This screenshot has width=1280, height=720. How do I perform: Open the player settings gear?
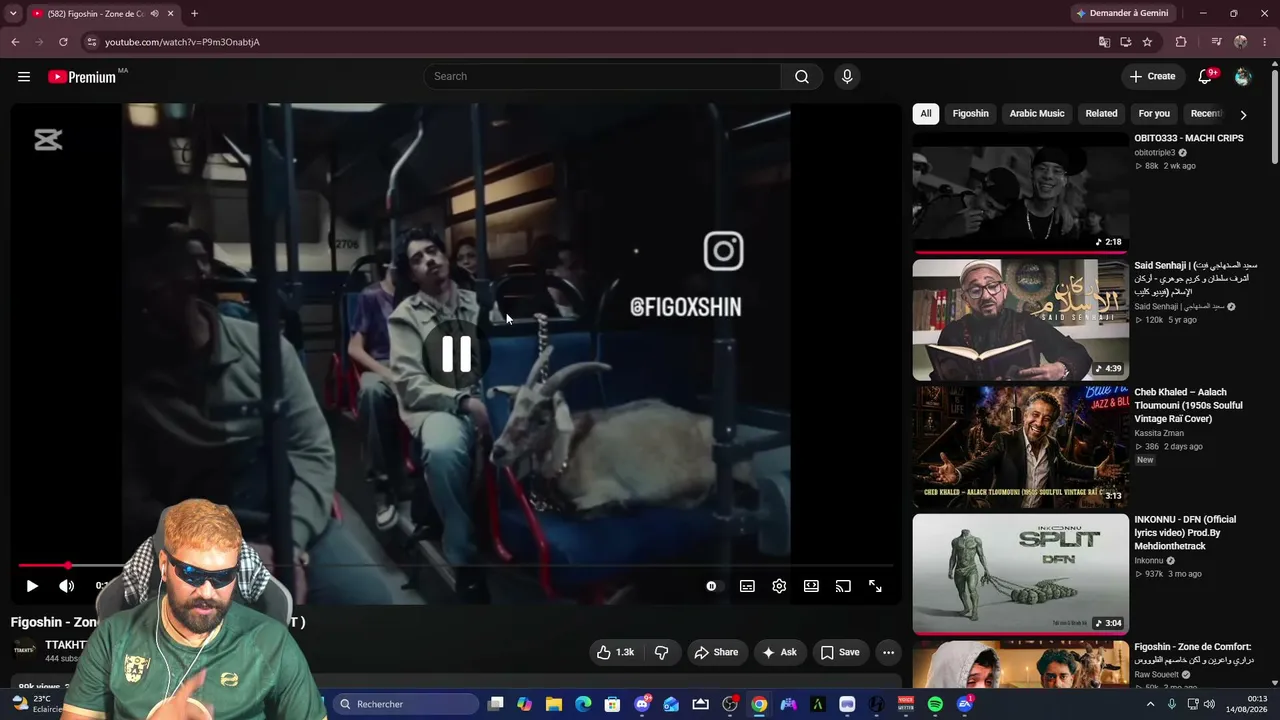(779, 586)
